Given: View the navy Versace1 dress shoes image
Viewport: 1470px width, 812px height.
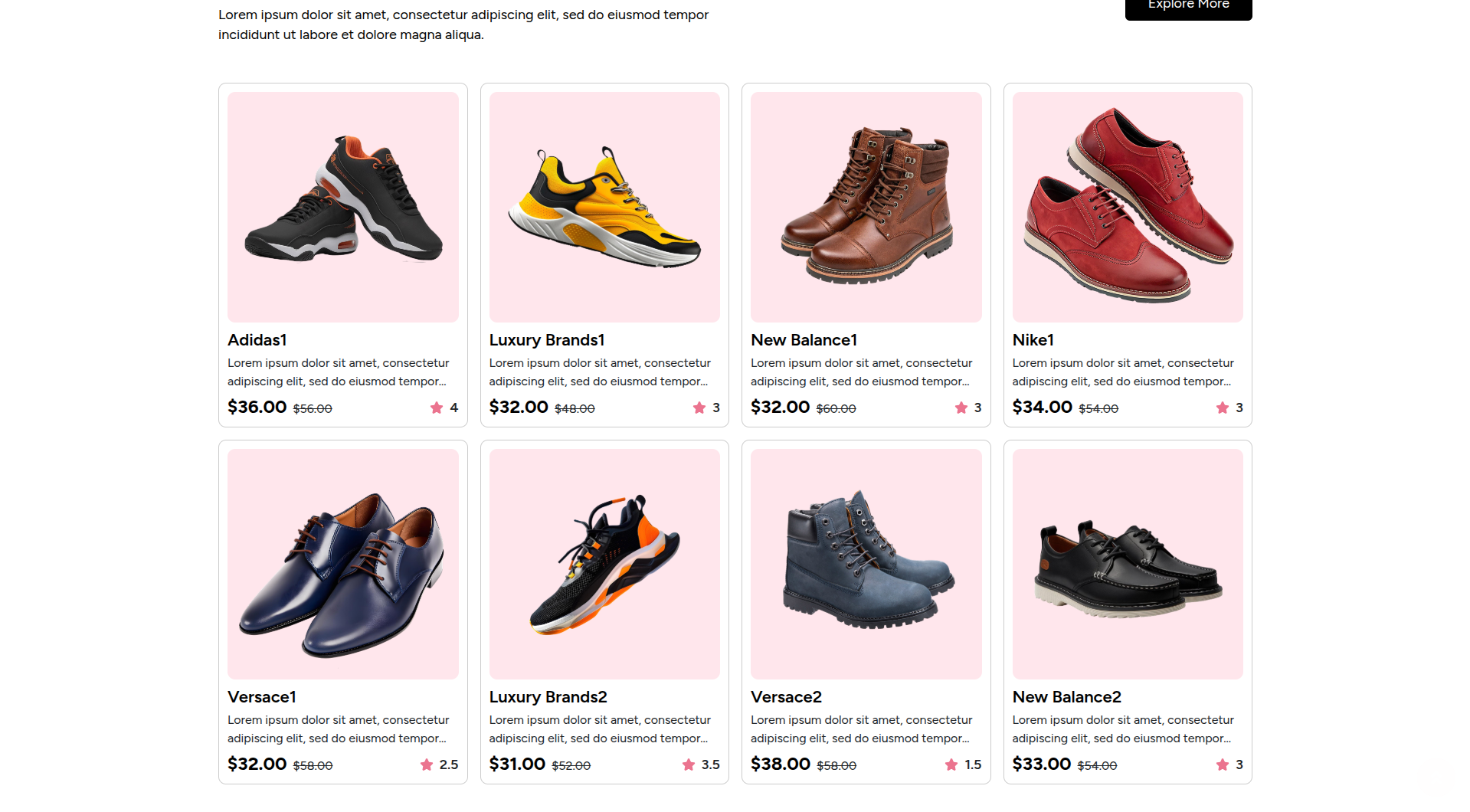Looking at the screenshot, I should pyautogui.click(x=343, y=564).
